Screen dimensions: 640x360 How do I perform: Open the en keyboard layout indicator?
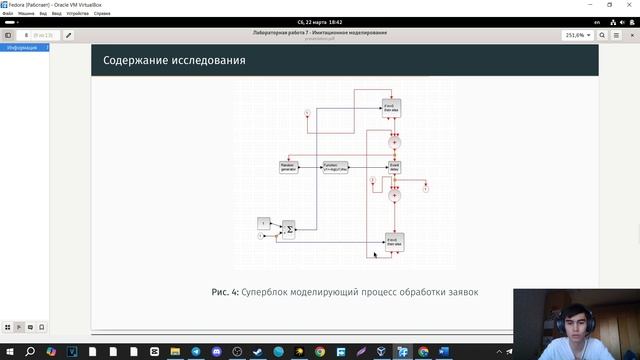point(597,22)
